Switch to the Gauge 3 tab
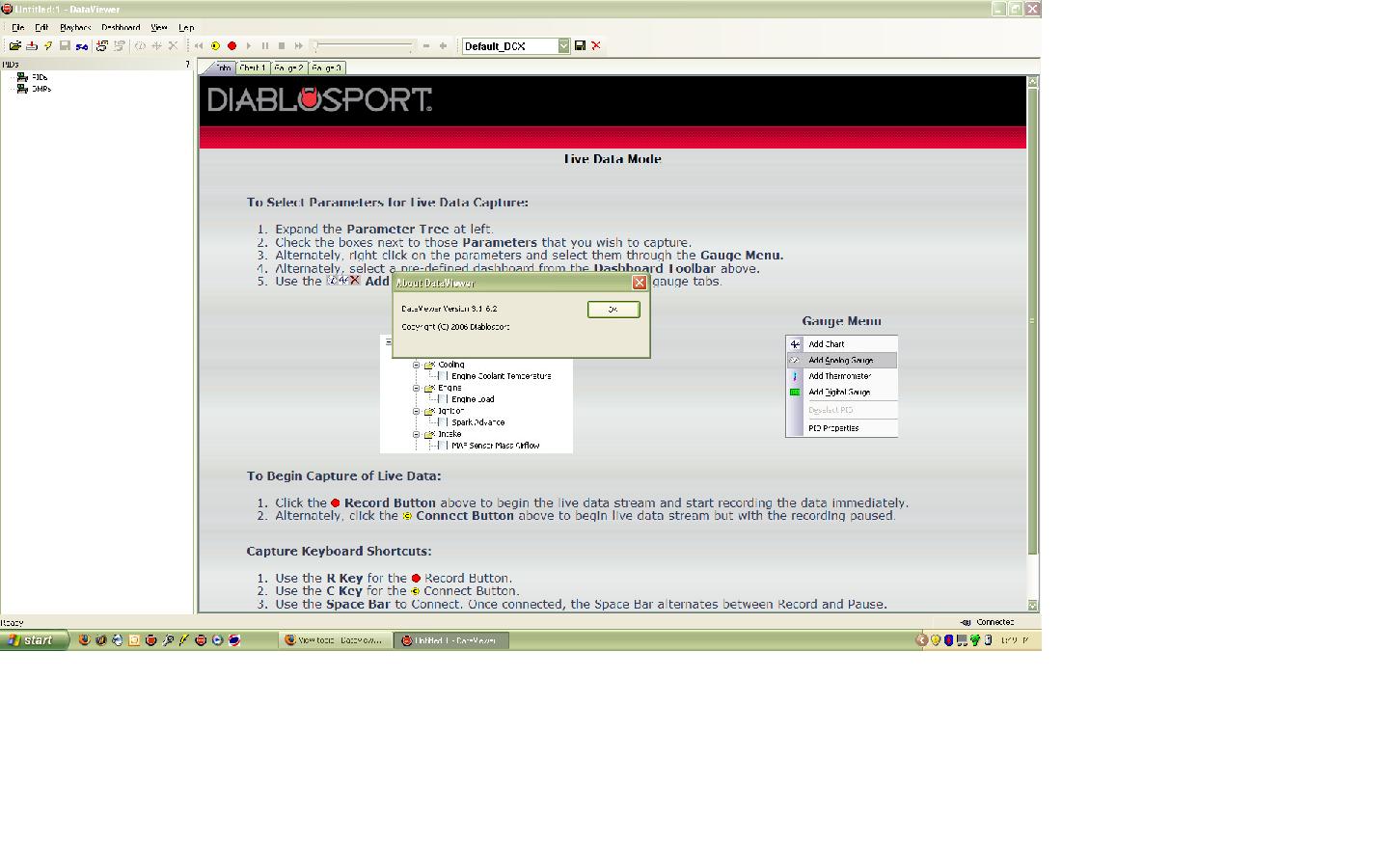 [x=326, y=68]
